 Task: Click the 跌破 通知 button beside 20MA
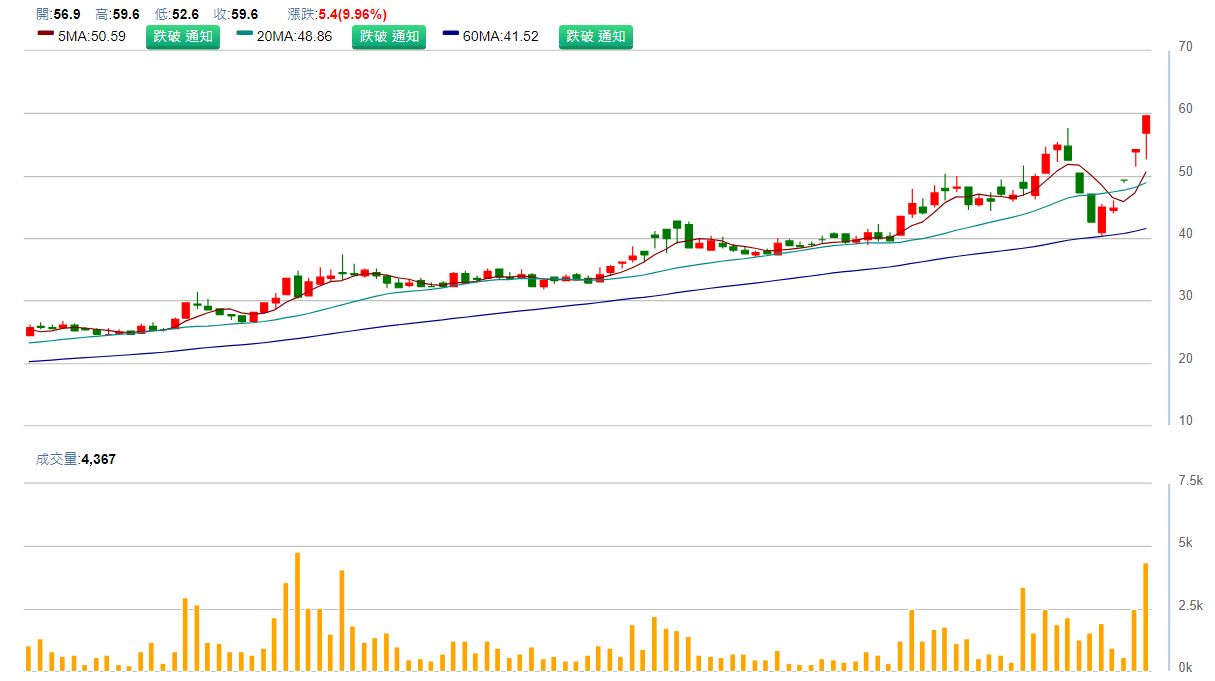click(389, 37)
